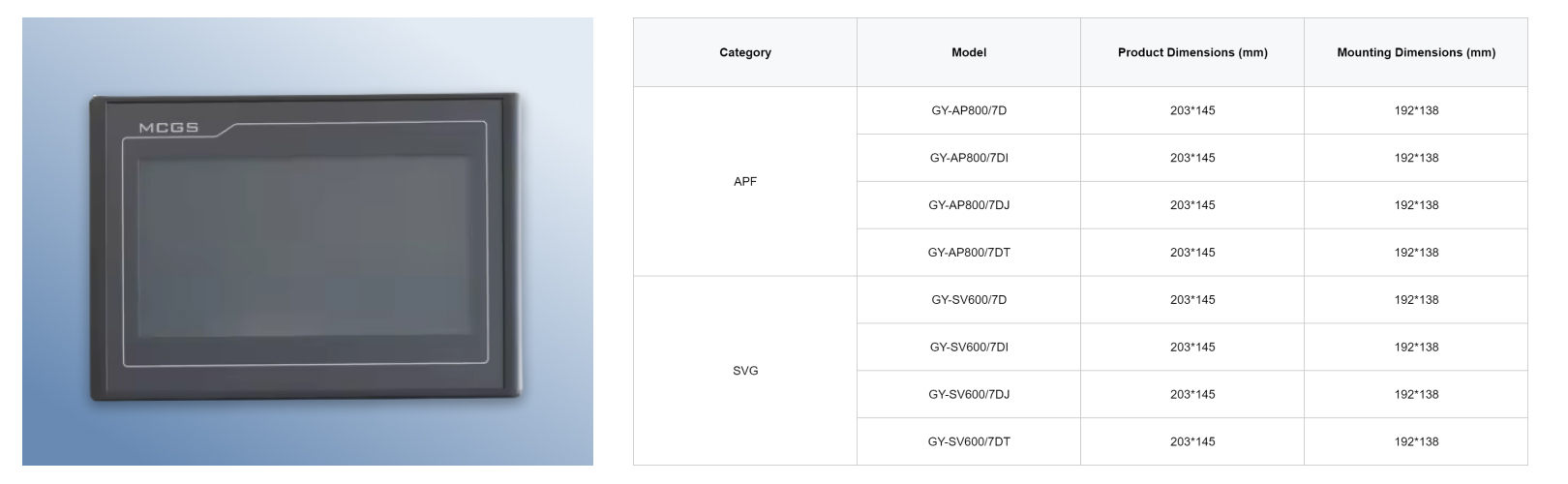Choose the GY-AP800/7DT model entry

[969, 253]
